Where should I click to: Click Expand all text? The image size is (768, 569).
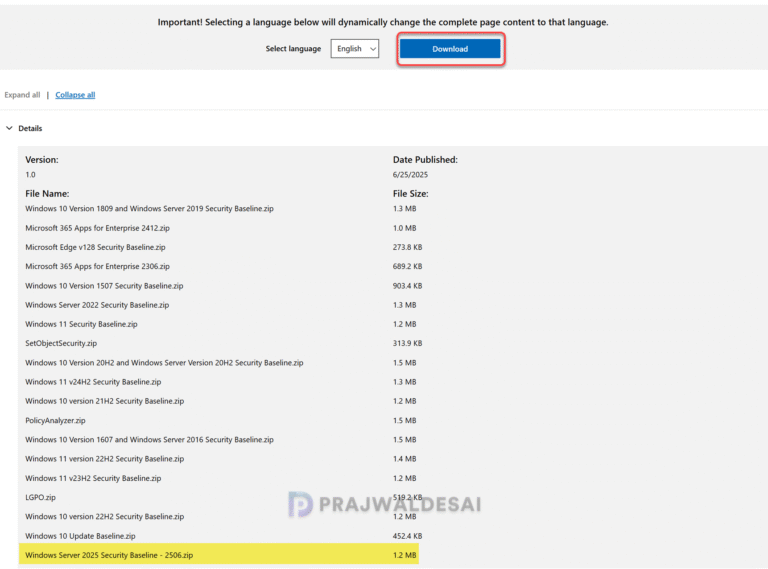coord(22,95)
